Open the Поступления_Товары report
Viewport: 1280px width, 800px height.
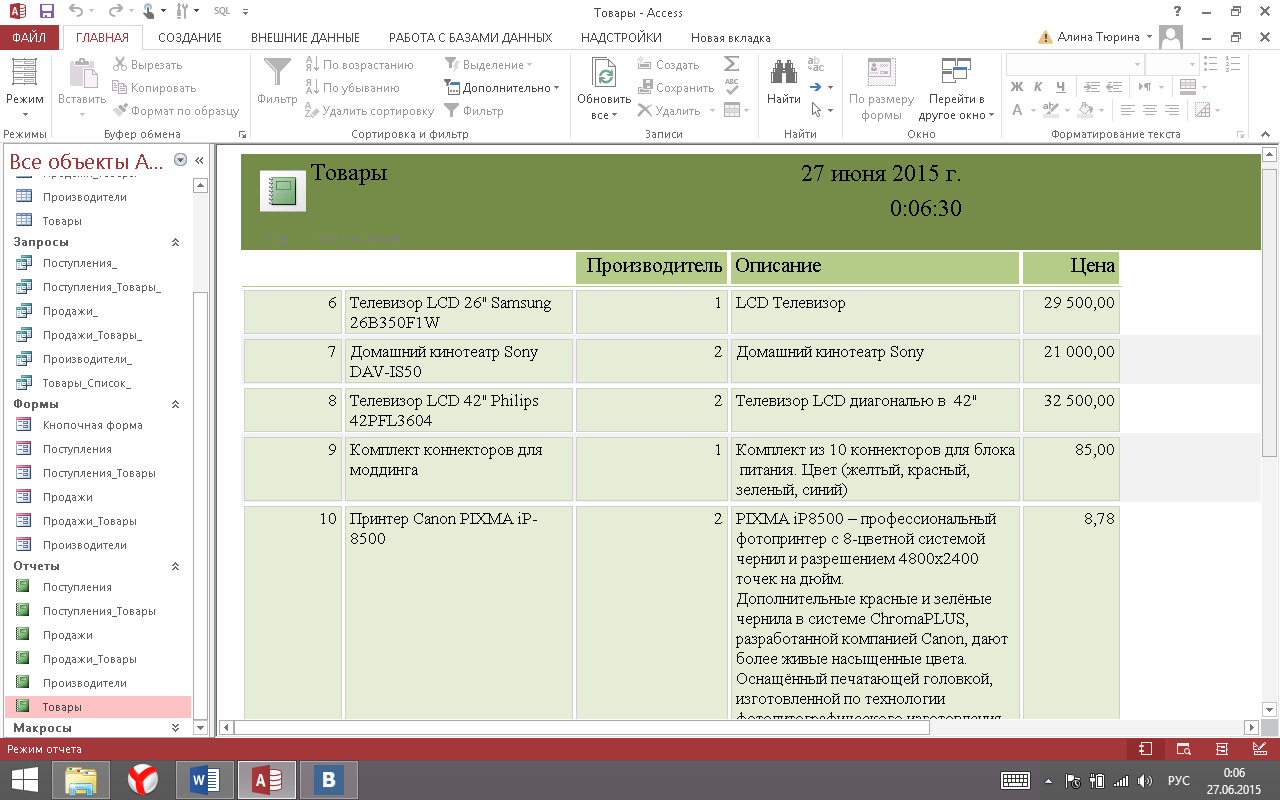tap(99, 611)
